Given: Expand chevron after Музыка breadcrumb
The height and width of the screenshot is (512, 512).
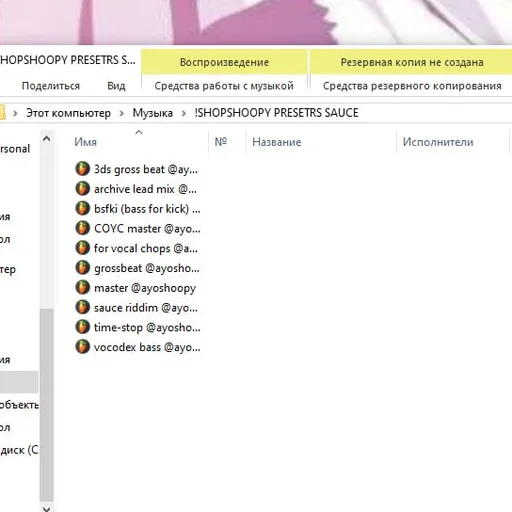Looking at the screenshot, I should point(184,113).
